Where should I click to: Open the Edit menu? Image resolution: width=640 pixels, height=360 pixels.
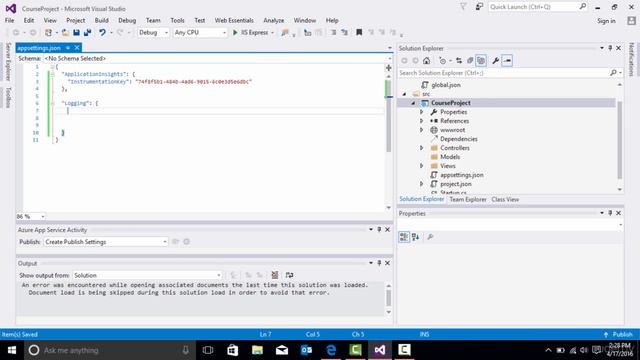click(x=29, y=20)
